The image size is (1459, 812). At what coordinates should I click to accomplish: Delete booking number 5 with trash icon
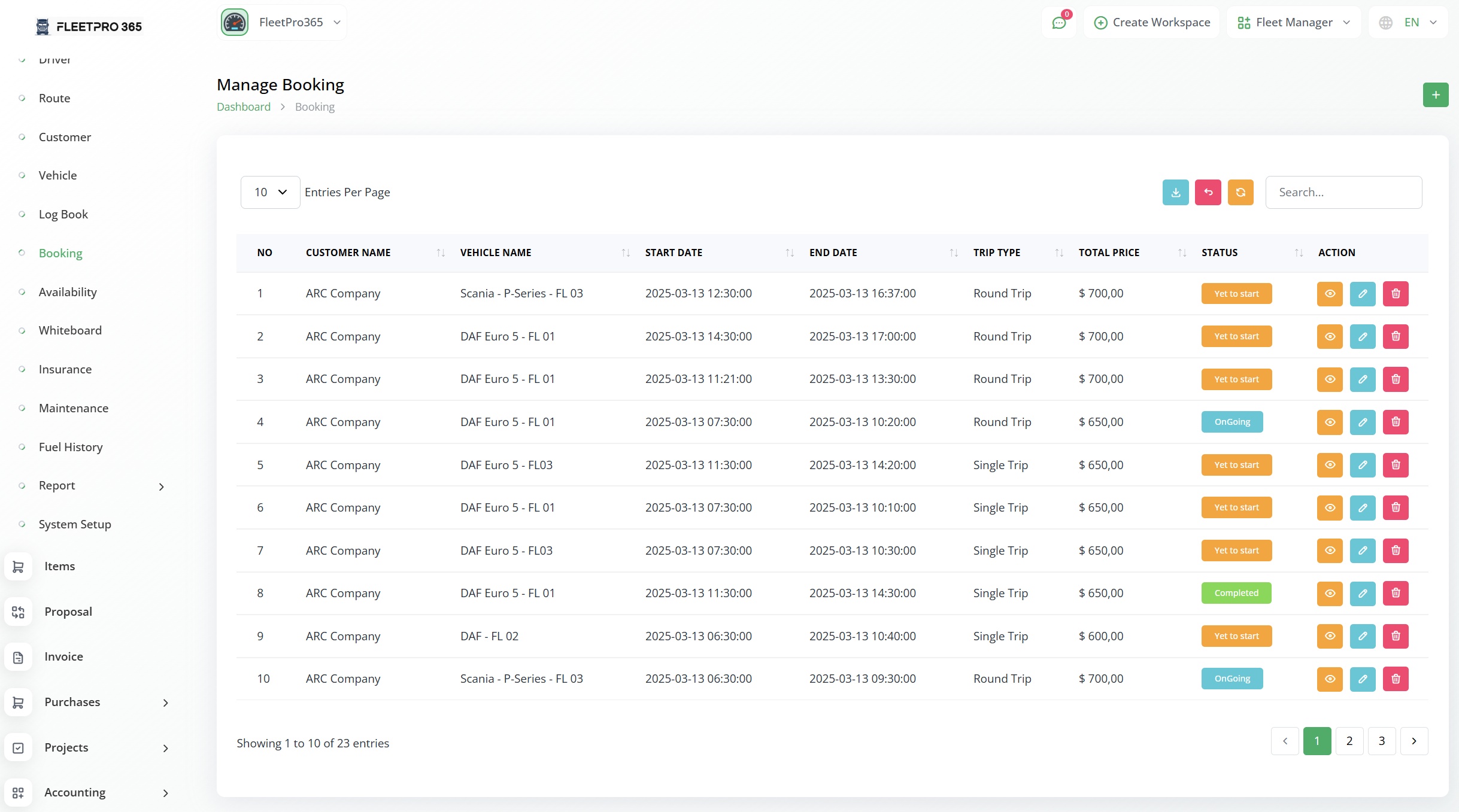click(x=1395, y=465)
